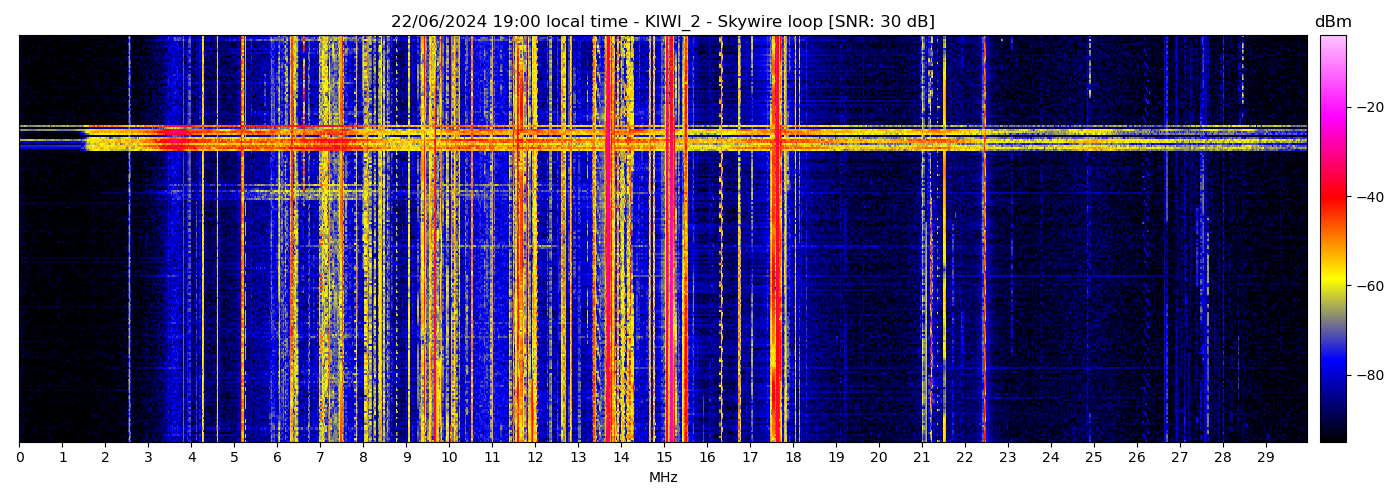1400x500 pixels.
Task: Click the MHz x-axis label
Action: pos(663,478)
